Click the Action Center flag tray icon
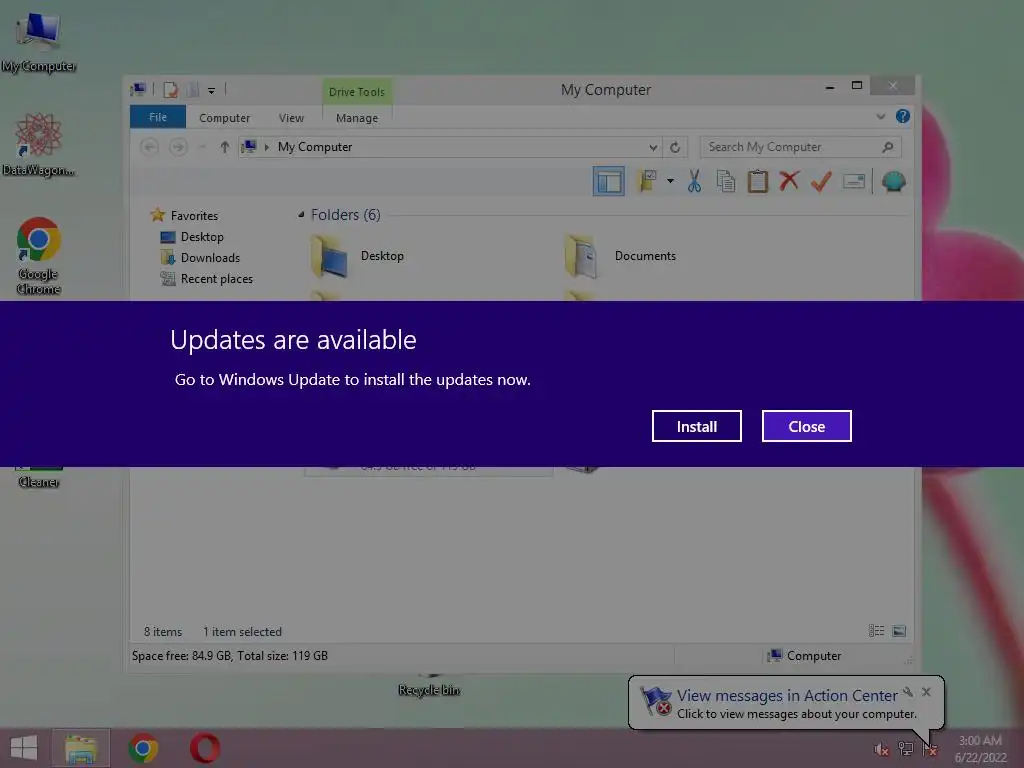 pos(930,749)
